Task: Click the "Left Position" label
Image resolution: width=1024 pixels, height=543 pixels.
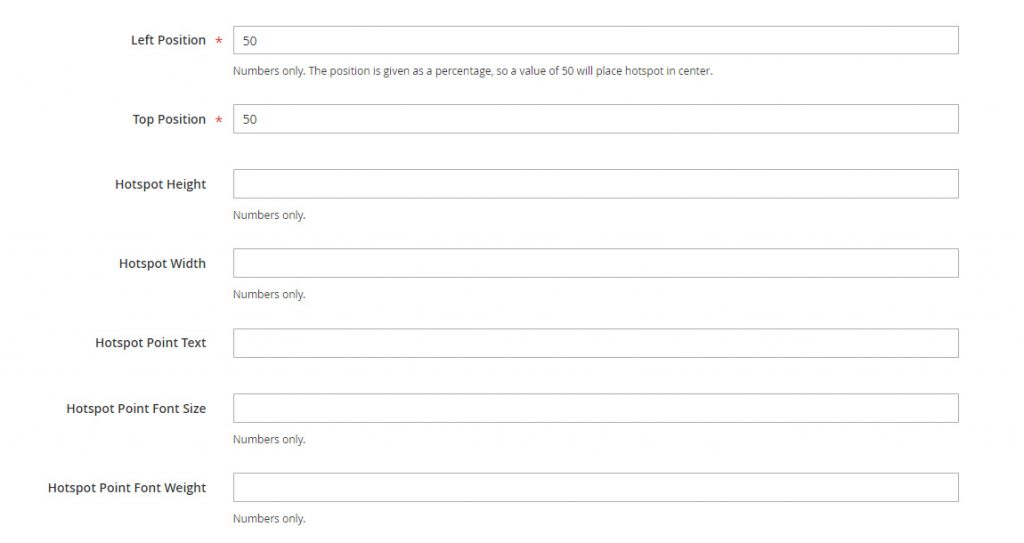Action: point(168,40)
